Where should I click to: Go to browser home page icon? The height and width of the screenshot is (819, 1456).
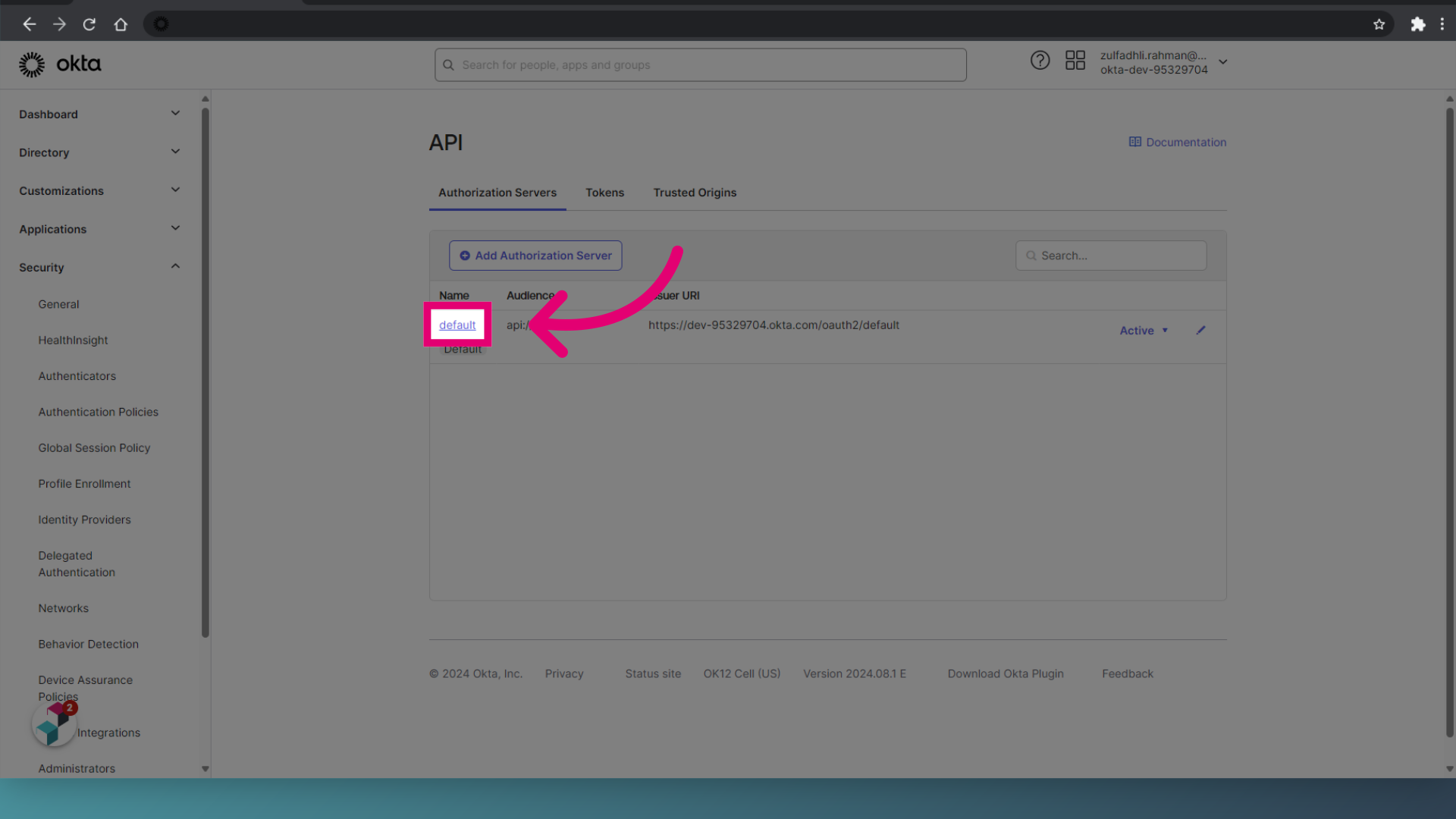(x=121, y=24)
